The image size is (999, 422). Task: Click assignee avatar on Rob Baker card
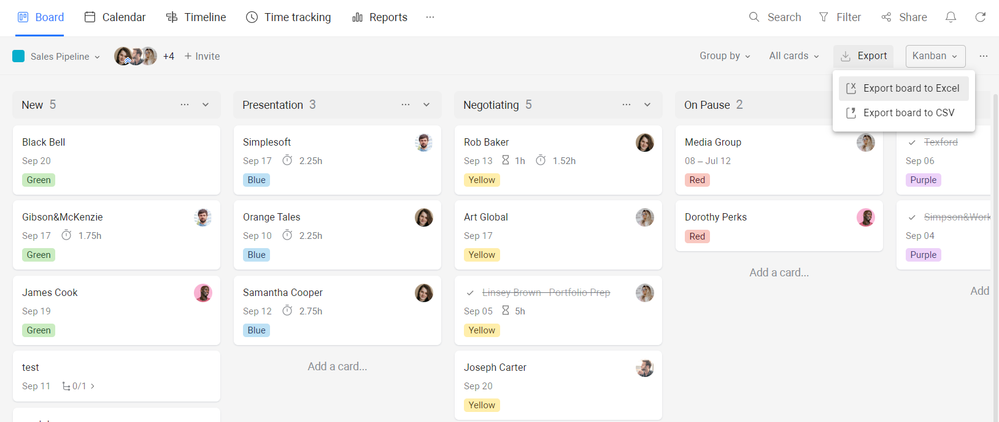point(645,143)
